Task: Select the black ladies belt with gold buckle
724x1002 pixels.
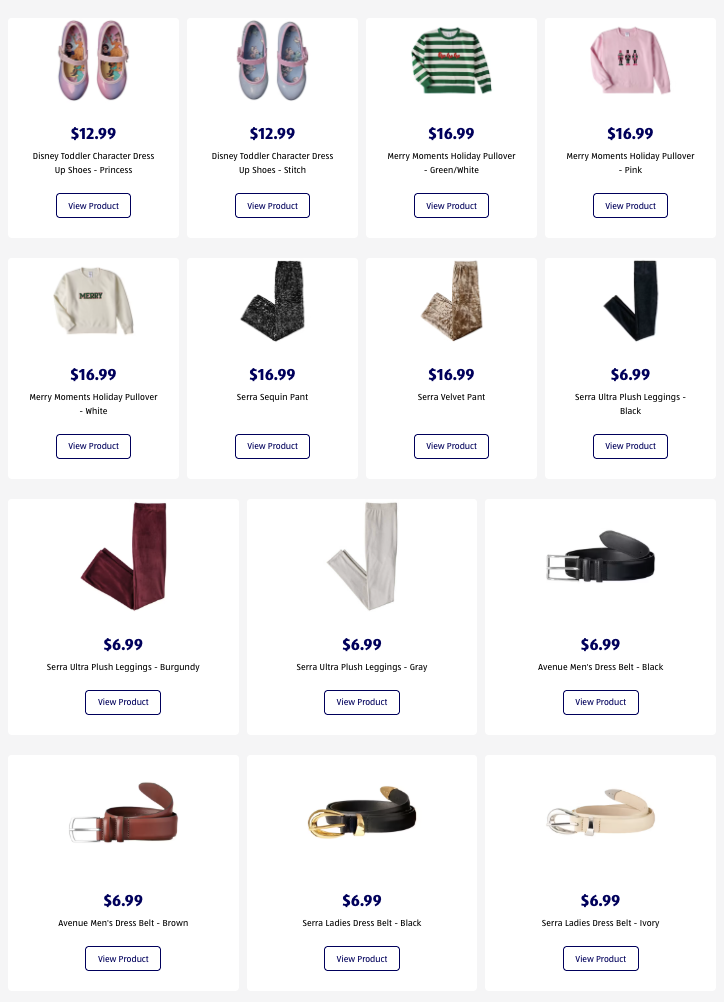Action: click(x=362, y=812)
